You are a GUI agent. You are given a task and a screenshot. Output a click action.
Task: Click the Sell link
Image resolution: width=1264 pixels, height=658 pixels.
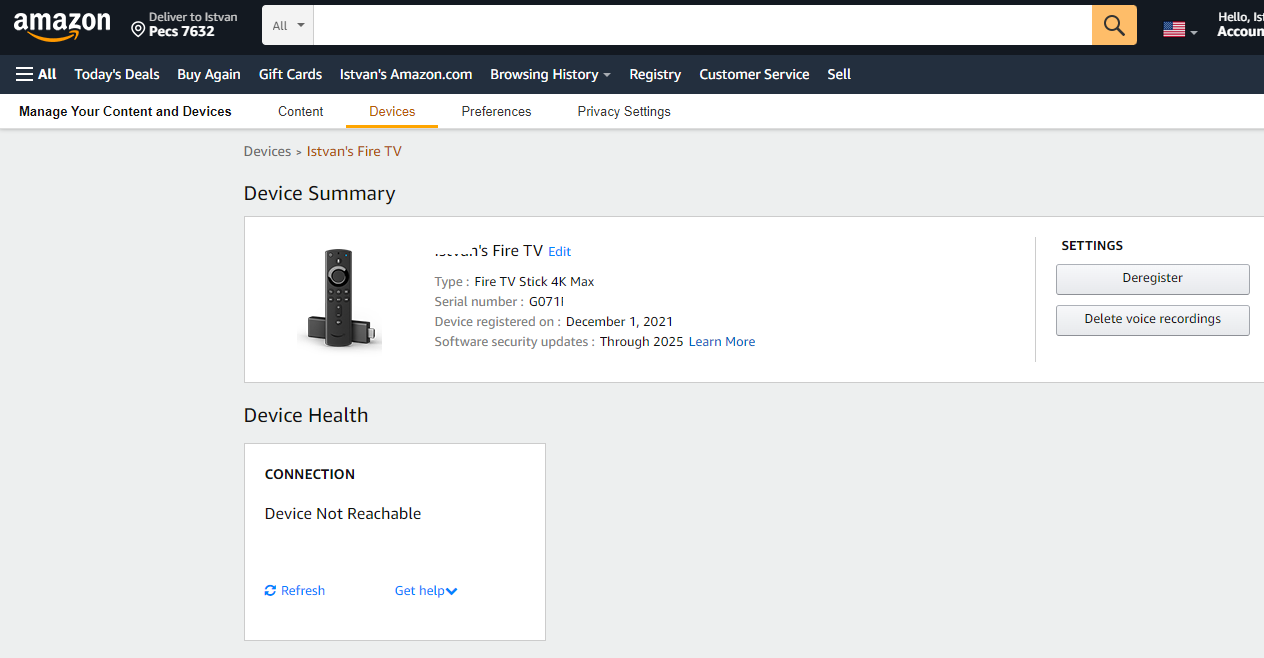point(839,74)
